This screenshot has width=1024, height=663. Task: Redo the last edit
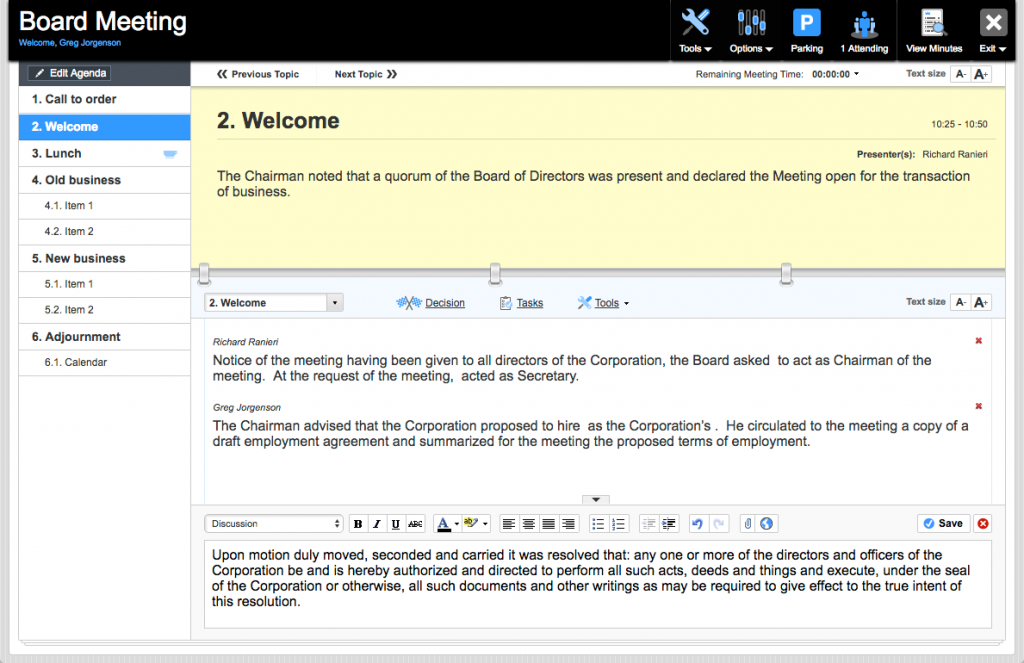[718, 524]
